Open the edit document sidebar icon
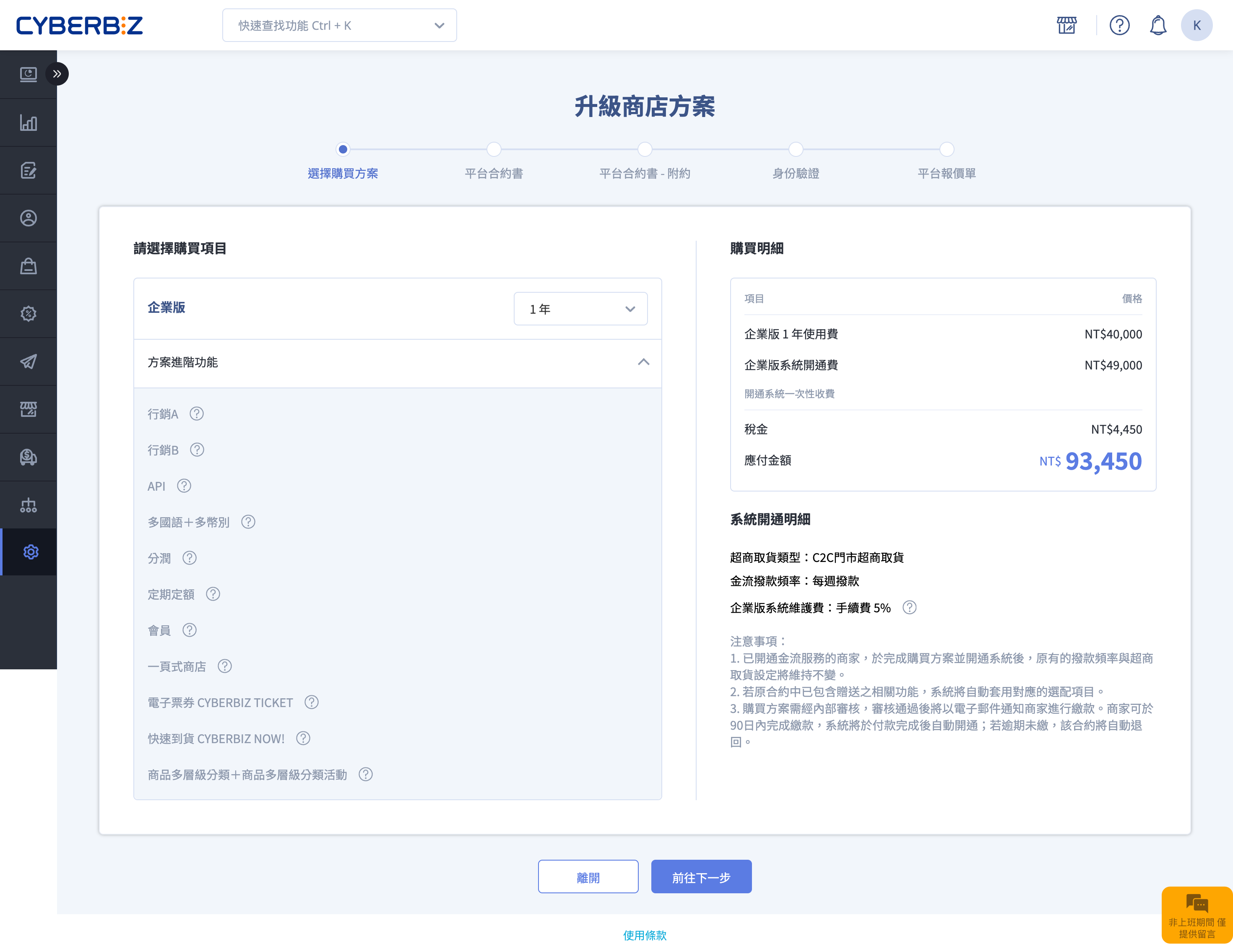 point(28,171)
